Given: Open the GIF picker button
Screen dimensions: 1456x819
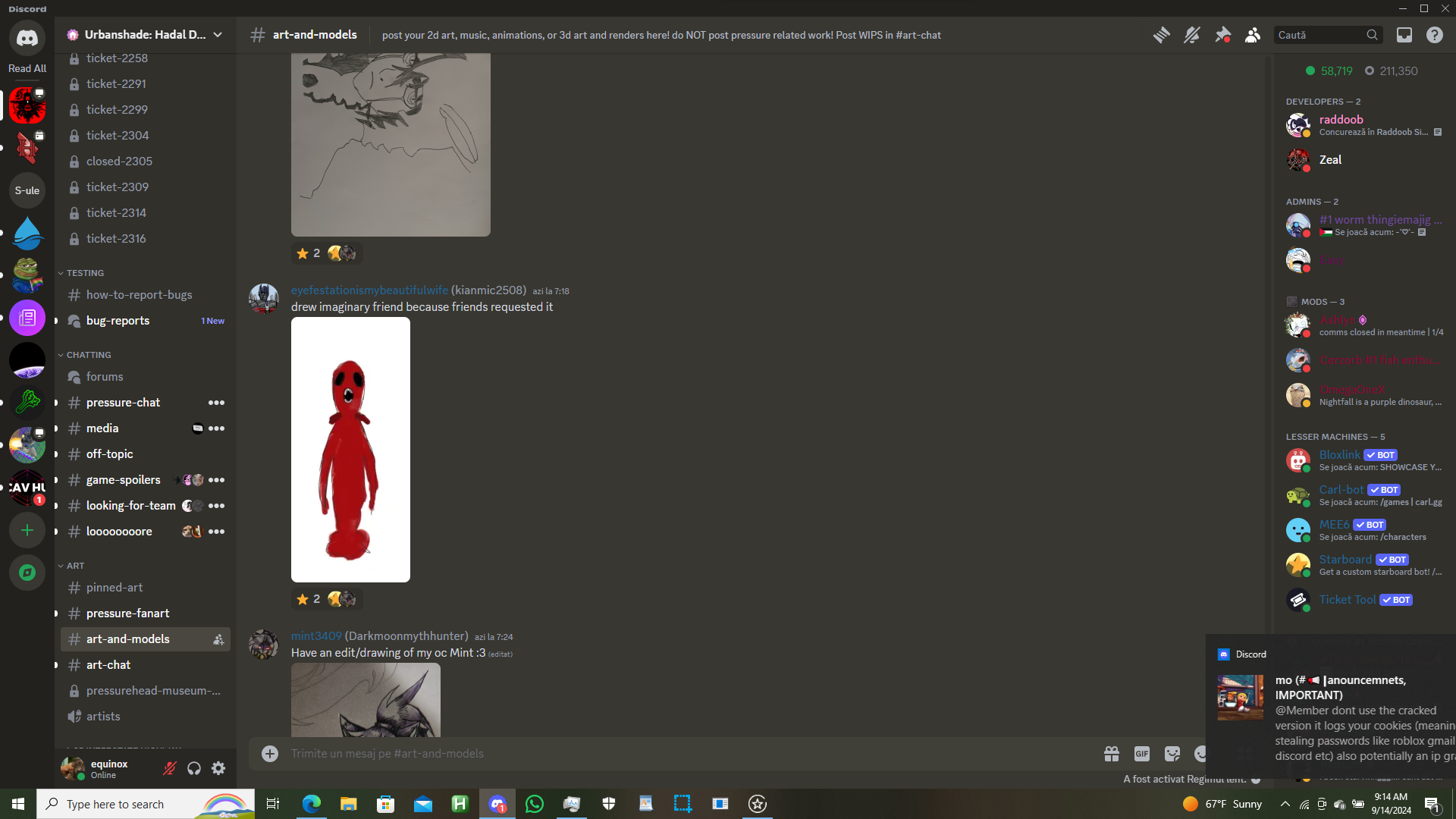Looking at the screenshot, I should [1141, 754].
